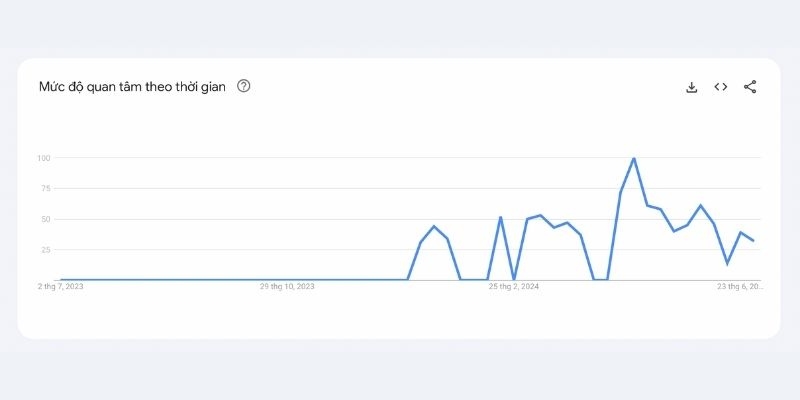Click the help question mark icon
800x400 pixels.
tap(244, 86)
